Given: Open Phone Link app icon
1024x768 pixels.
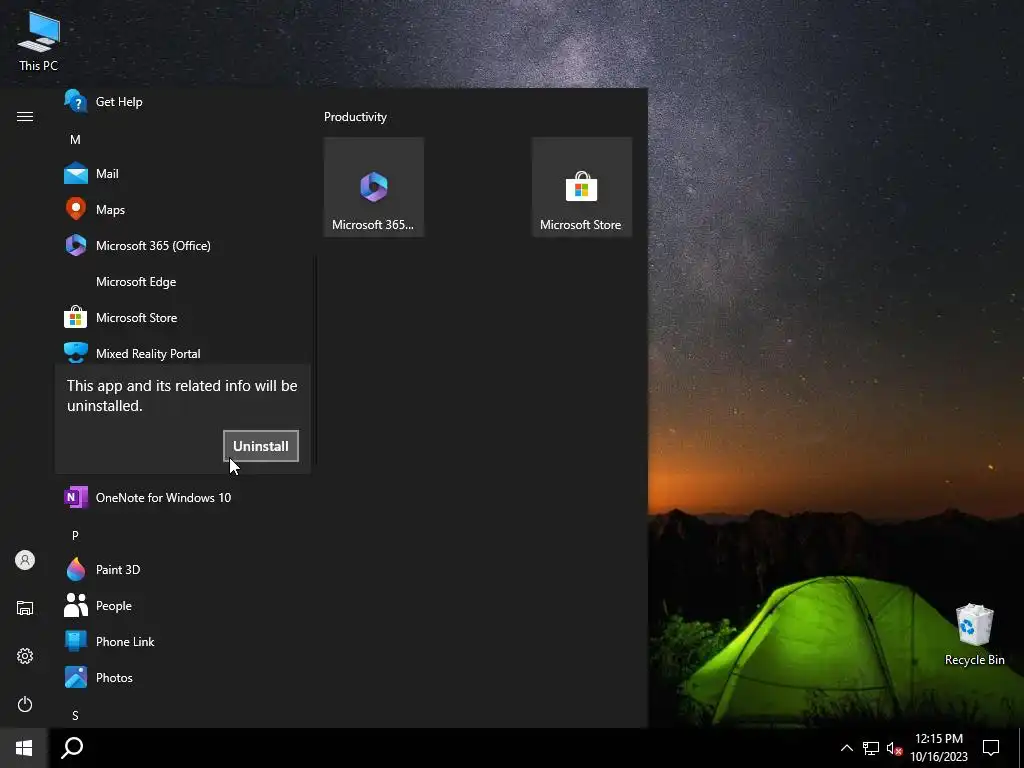Looking at the screenshot, I should 76,641.
